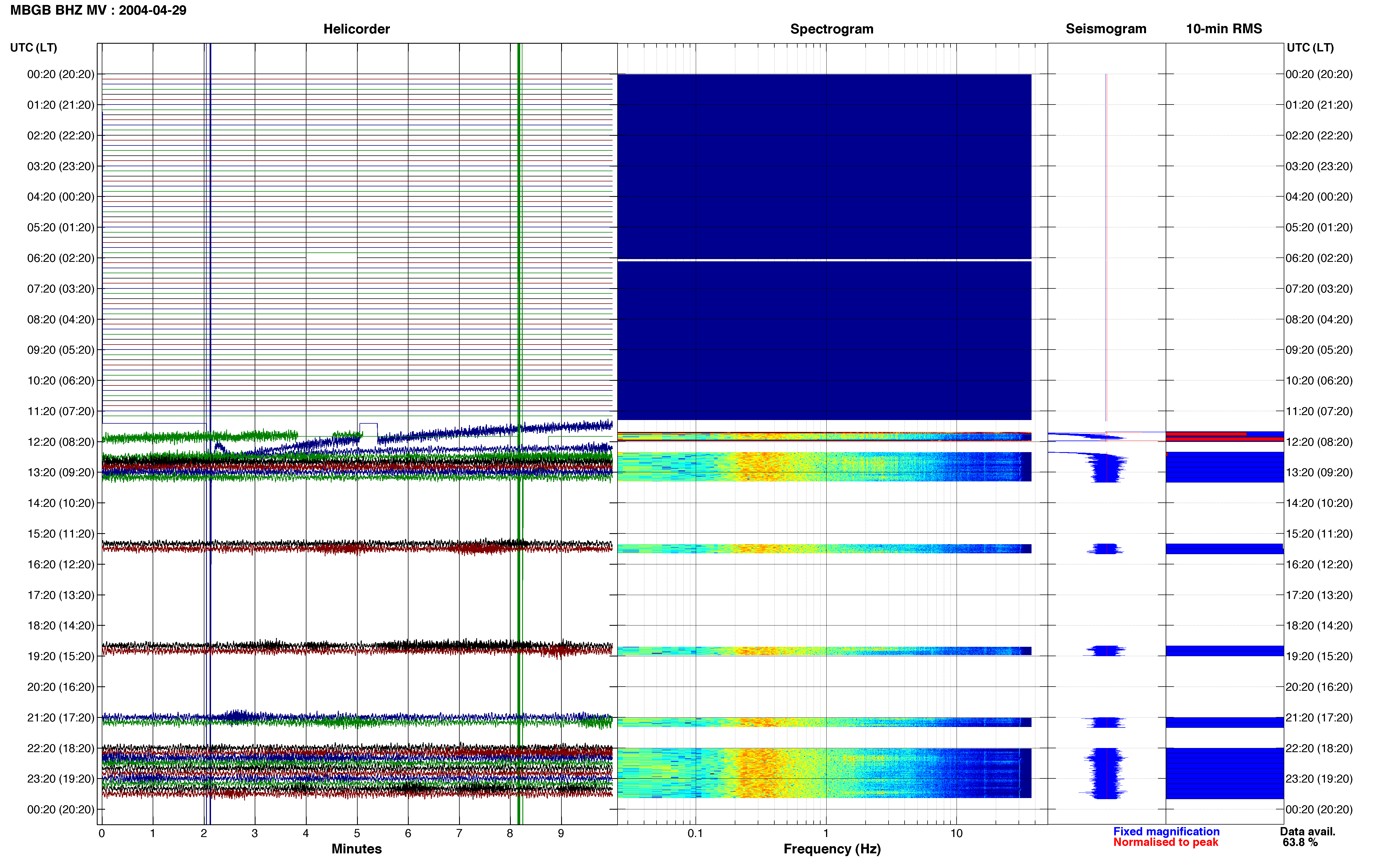The image size is (1388, 868).
Task: Click the Normalised to peak legend text
Action: coord(1165,842)
